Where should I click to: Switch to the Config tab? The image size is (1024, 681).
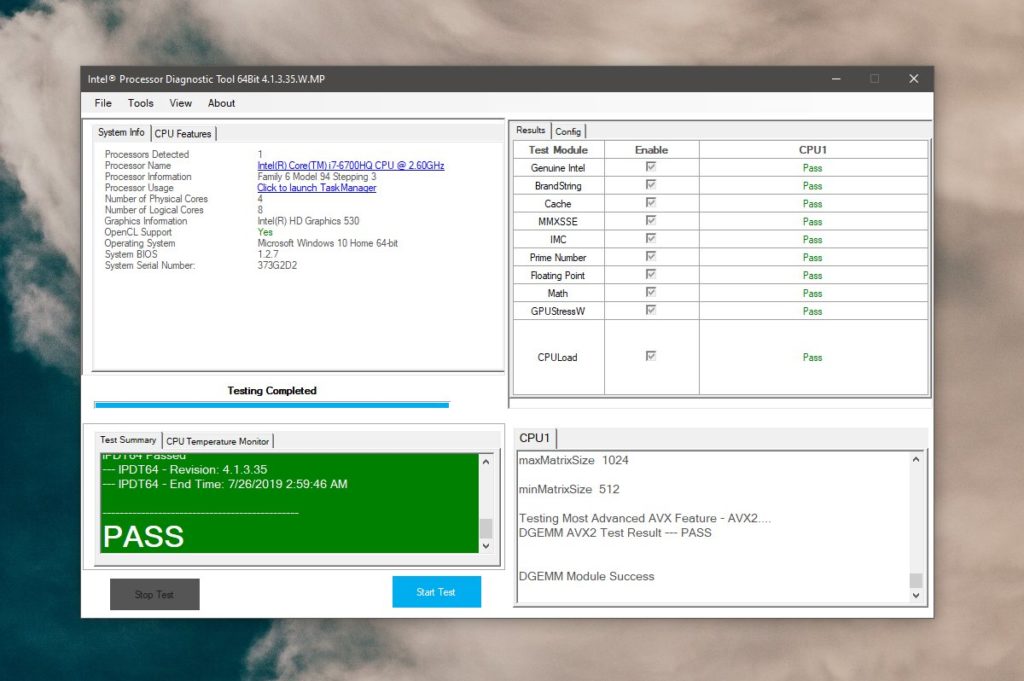(568, 130)
